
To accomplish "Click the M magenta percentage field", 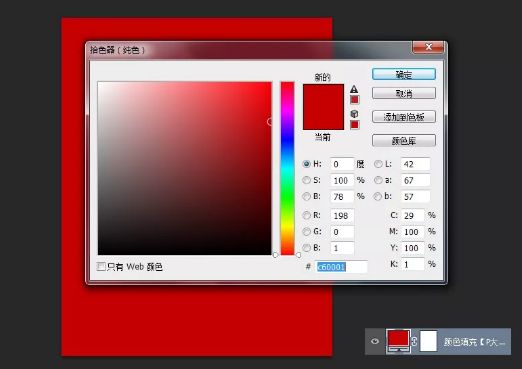I will tap(413, 232).
